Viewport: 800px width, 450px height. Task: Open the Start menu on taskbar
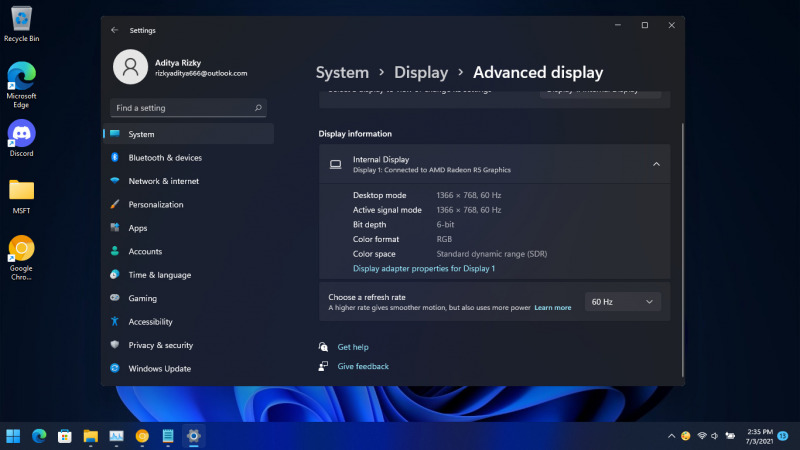pos(13,436)
